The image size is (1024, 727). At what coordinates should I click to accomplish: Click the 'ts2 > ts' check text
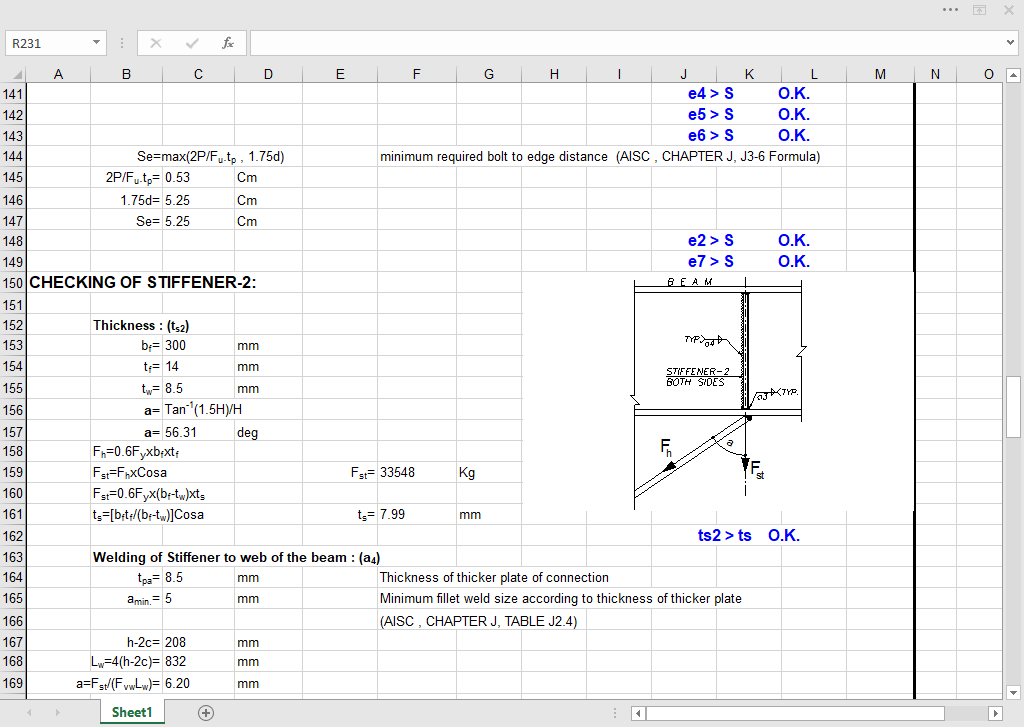click(x=724, y=536)
